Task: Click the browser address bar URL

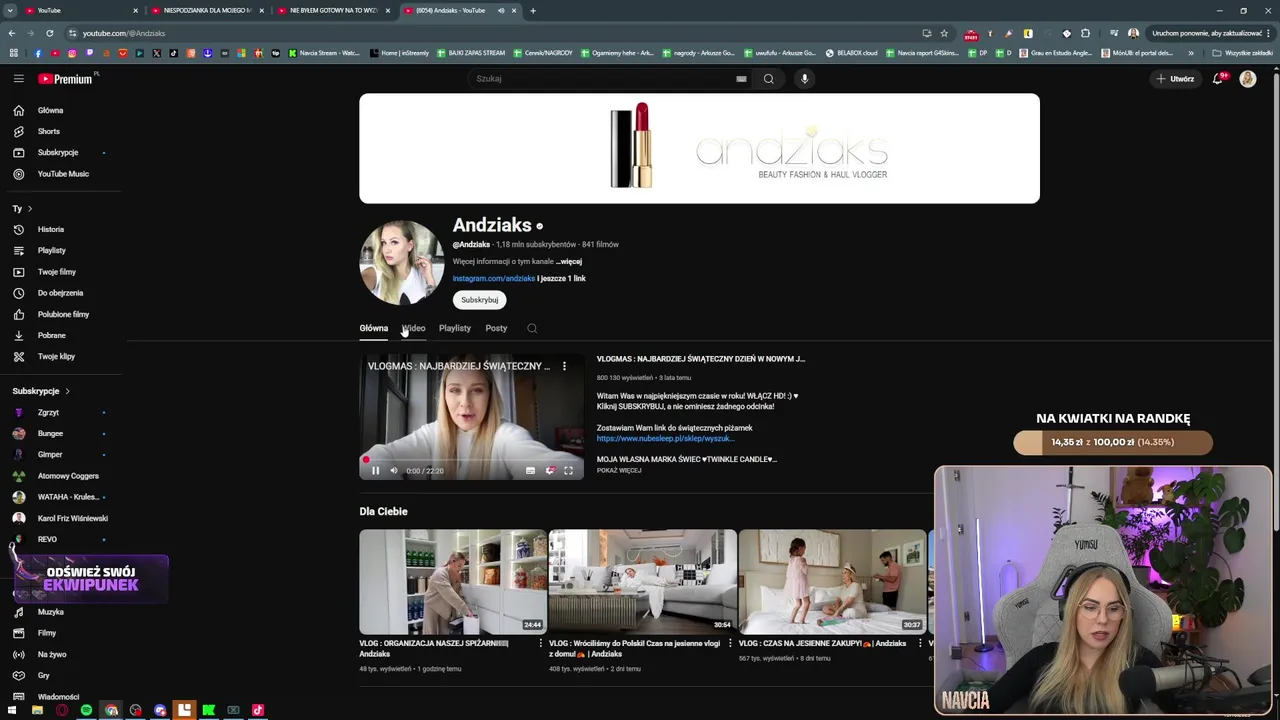Action: (x=124, y=33)
